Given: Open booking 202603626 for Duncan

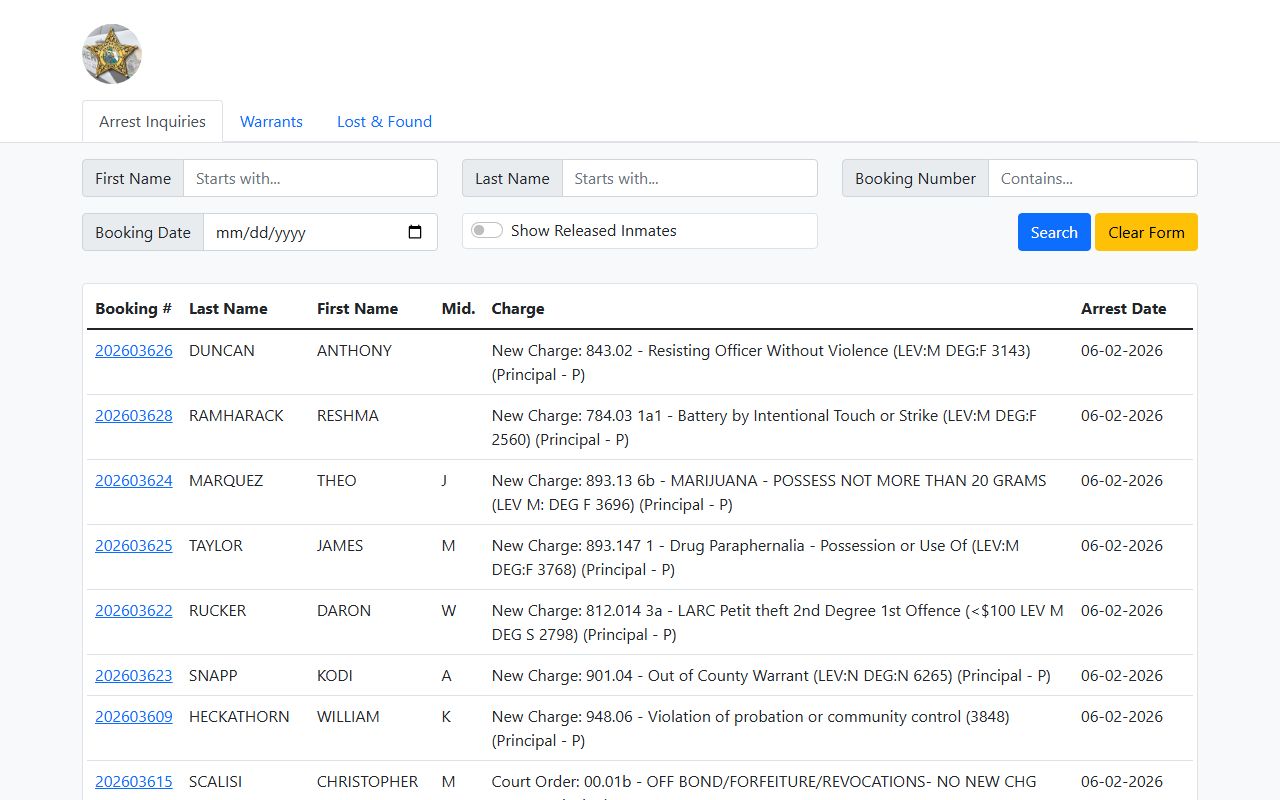Looking at the screenshot, I should (x=134, y=350).
